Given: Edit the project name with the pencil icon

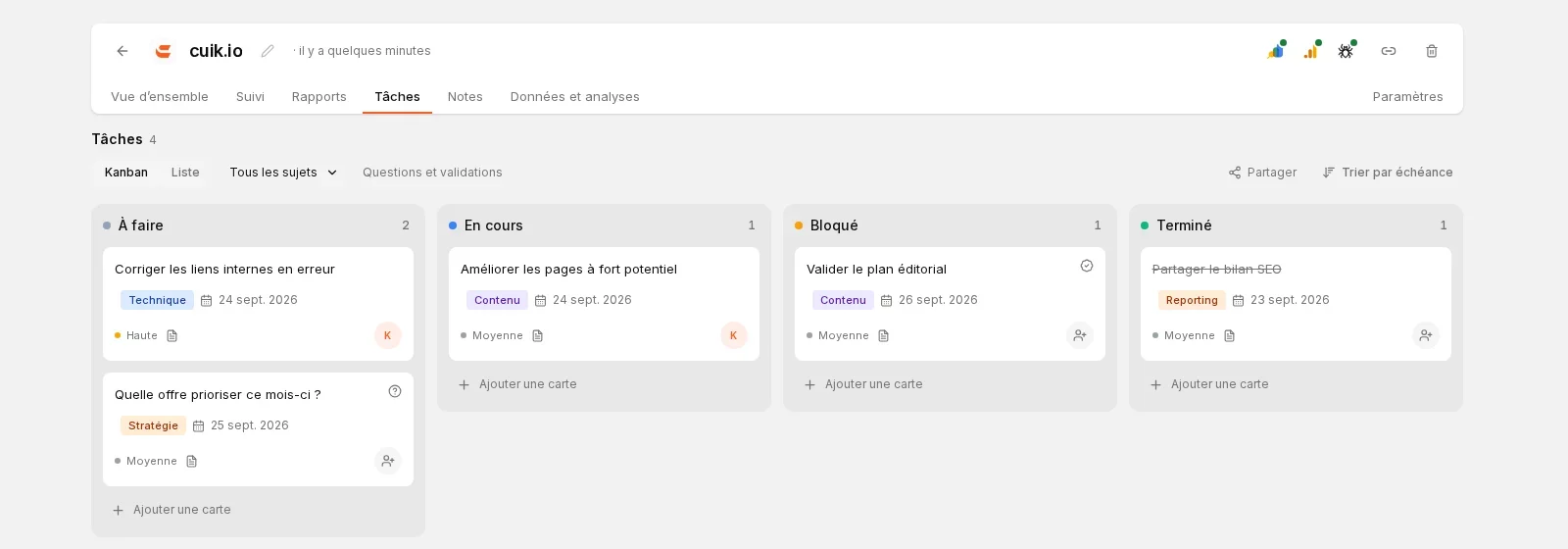Looking at the screenshot, I should (x=268, y=51).
